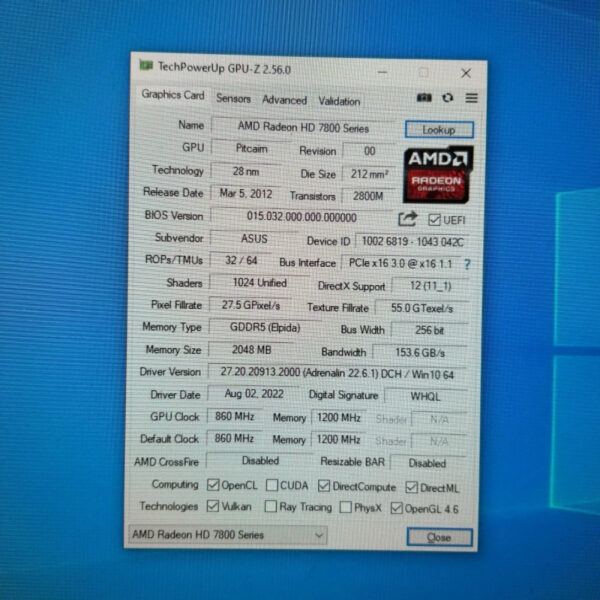Toggle the DirectCompute checkbox

(323, 486)
